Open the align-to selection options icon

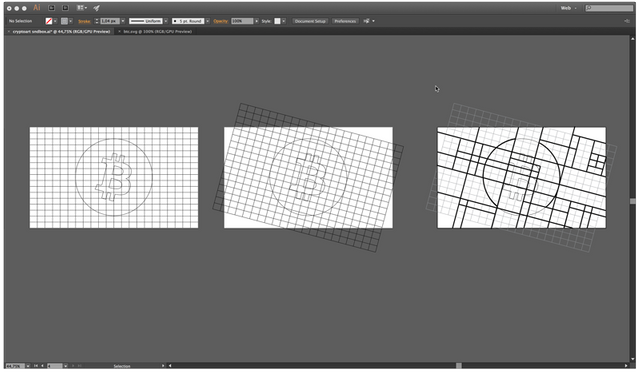click(367, 21)
